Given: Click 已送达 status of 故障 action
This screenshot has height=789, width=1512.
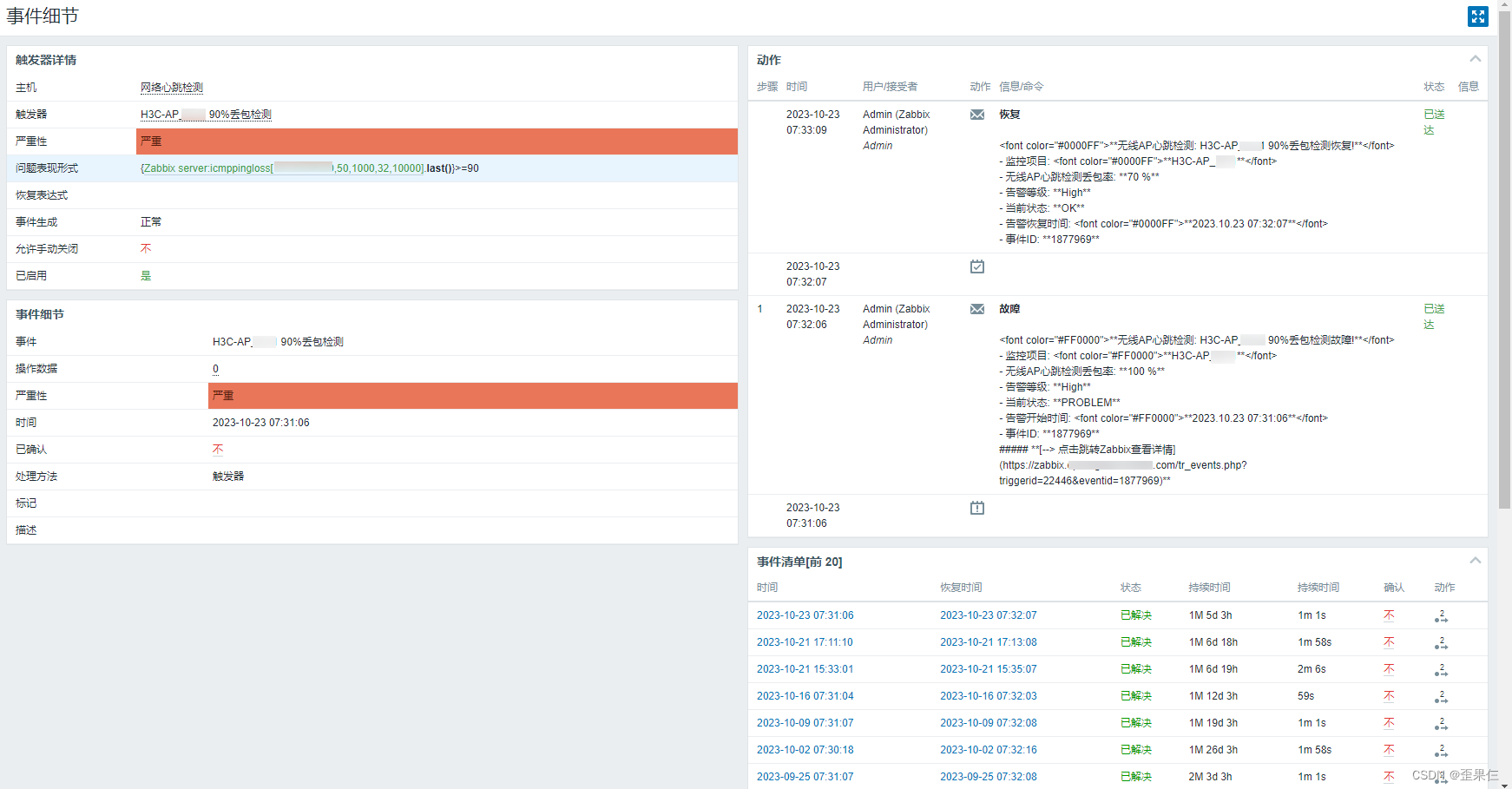Looking at the screenshot, I should [x=1434, y=317].
